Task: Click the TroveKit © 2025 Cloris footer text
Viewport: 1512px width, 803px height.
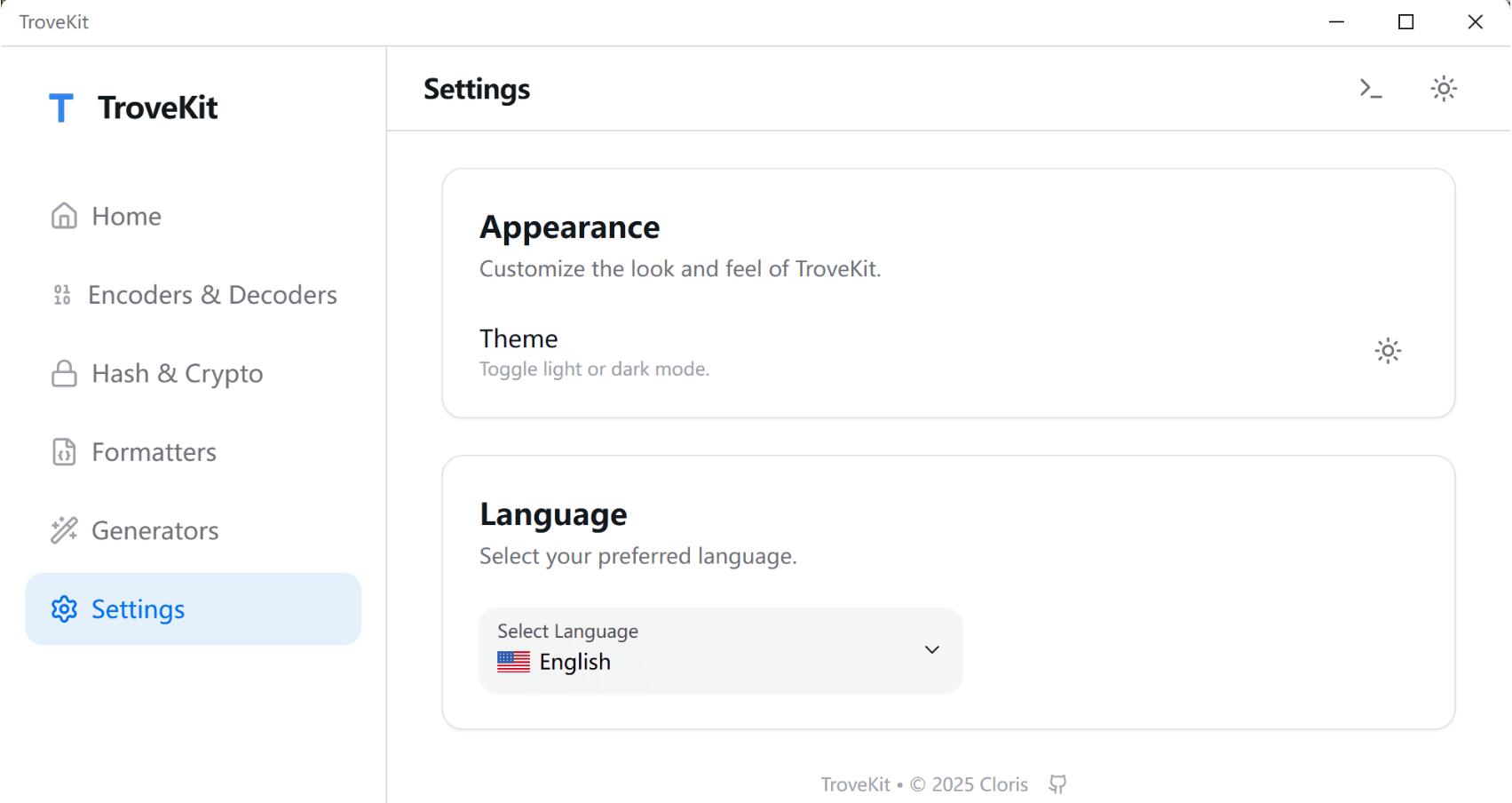Action: pyautogui.click(x=923, y=784)
